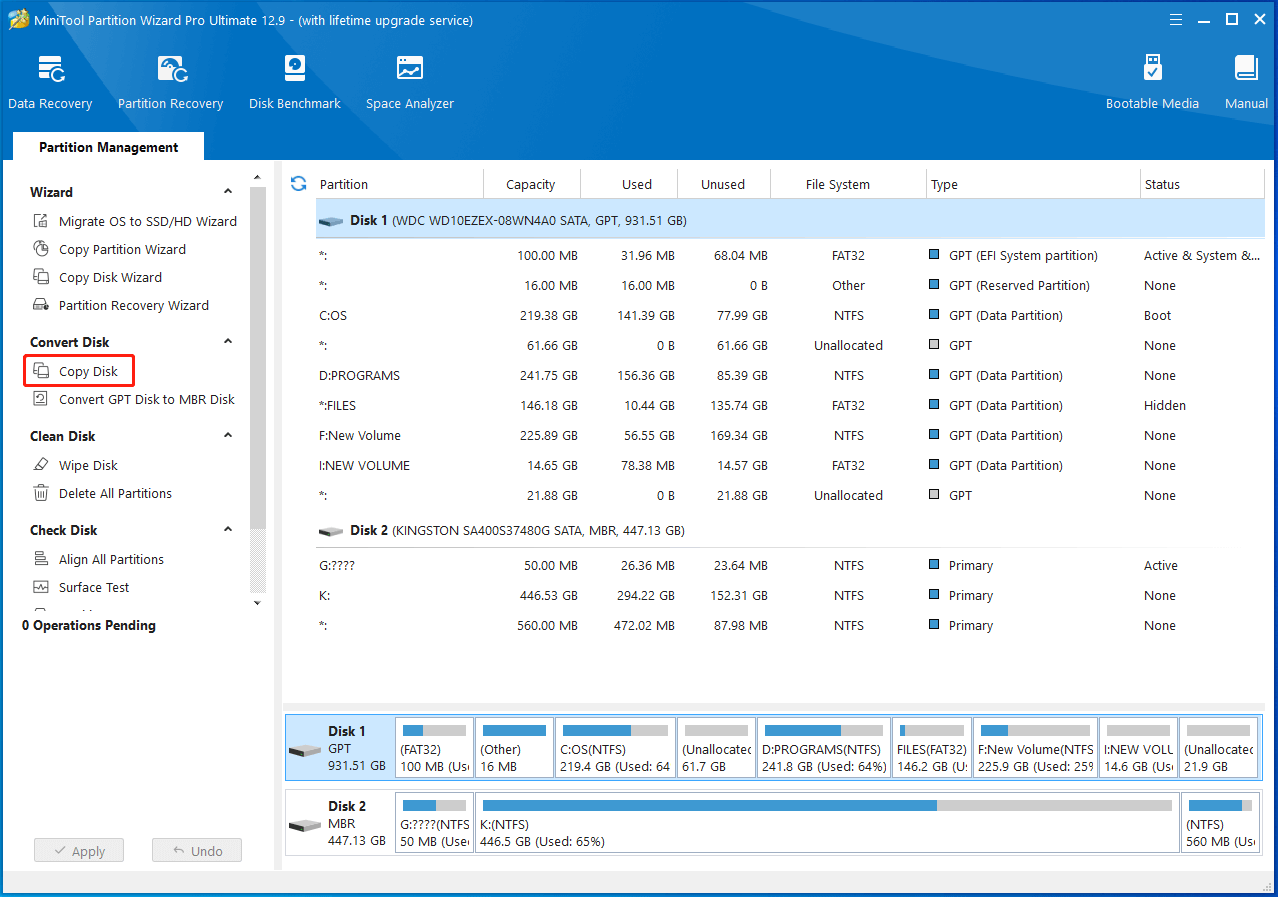Select the Disk 2 KINGSTON header row
The width and height of the screenshot is (1278, 897).
tap(790, 530)
